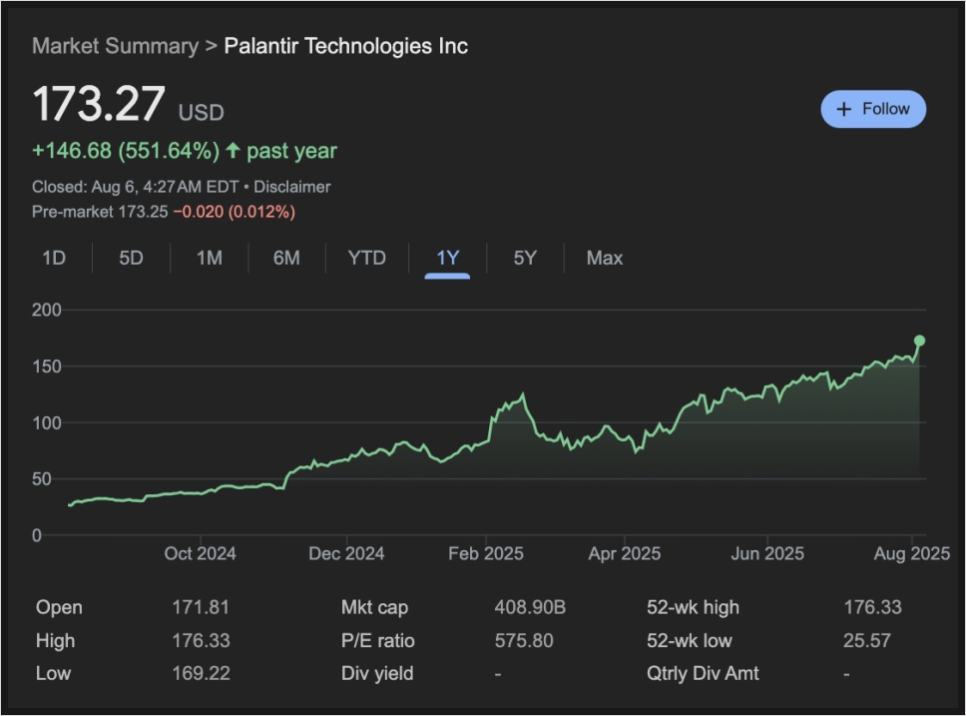
Task: Click the Open value 171.81
Action: point(200,607)
